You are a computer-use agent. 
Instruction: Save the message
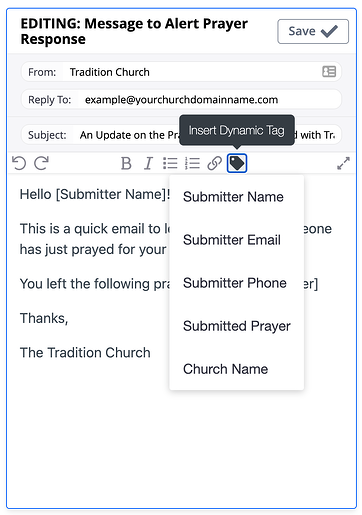313,31
